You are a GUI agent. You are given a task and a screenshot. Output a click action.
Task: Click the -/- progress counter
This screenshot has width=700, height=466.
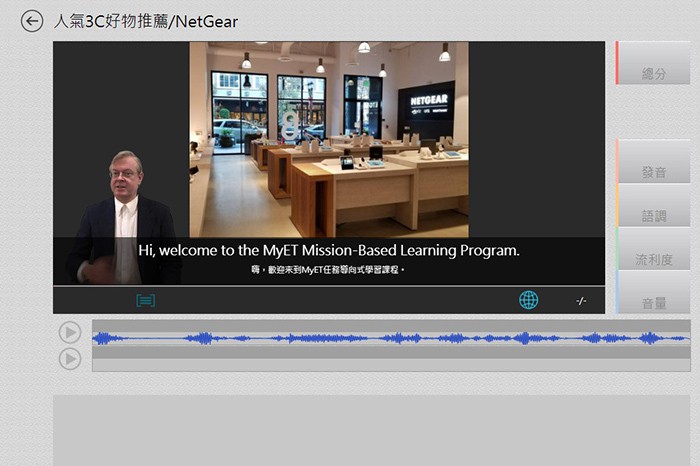[x=581, y=301]
